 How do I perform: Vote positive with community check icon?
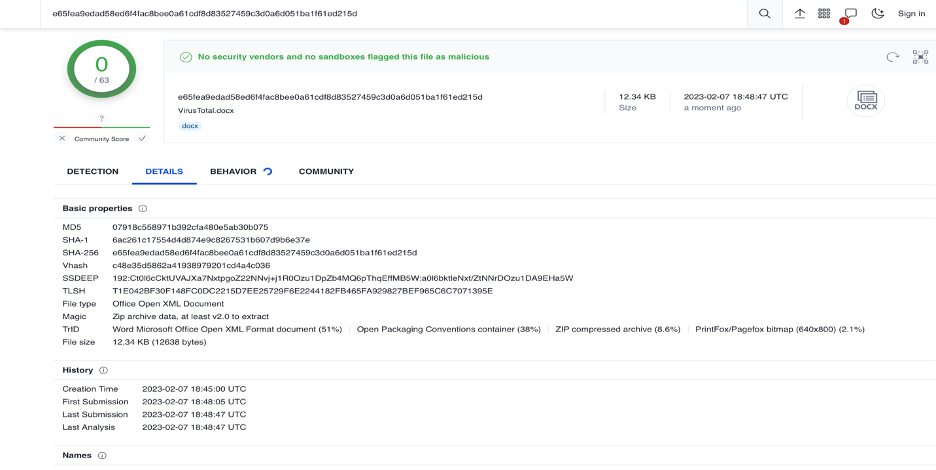tap(141, 139)
